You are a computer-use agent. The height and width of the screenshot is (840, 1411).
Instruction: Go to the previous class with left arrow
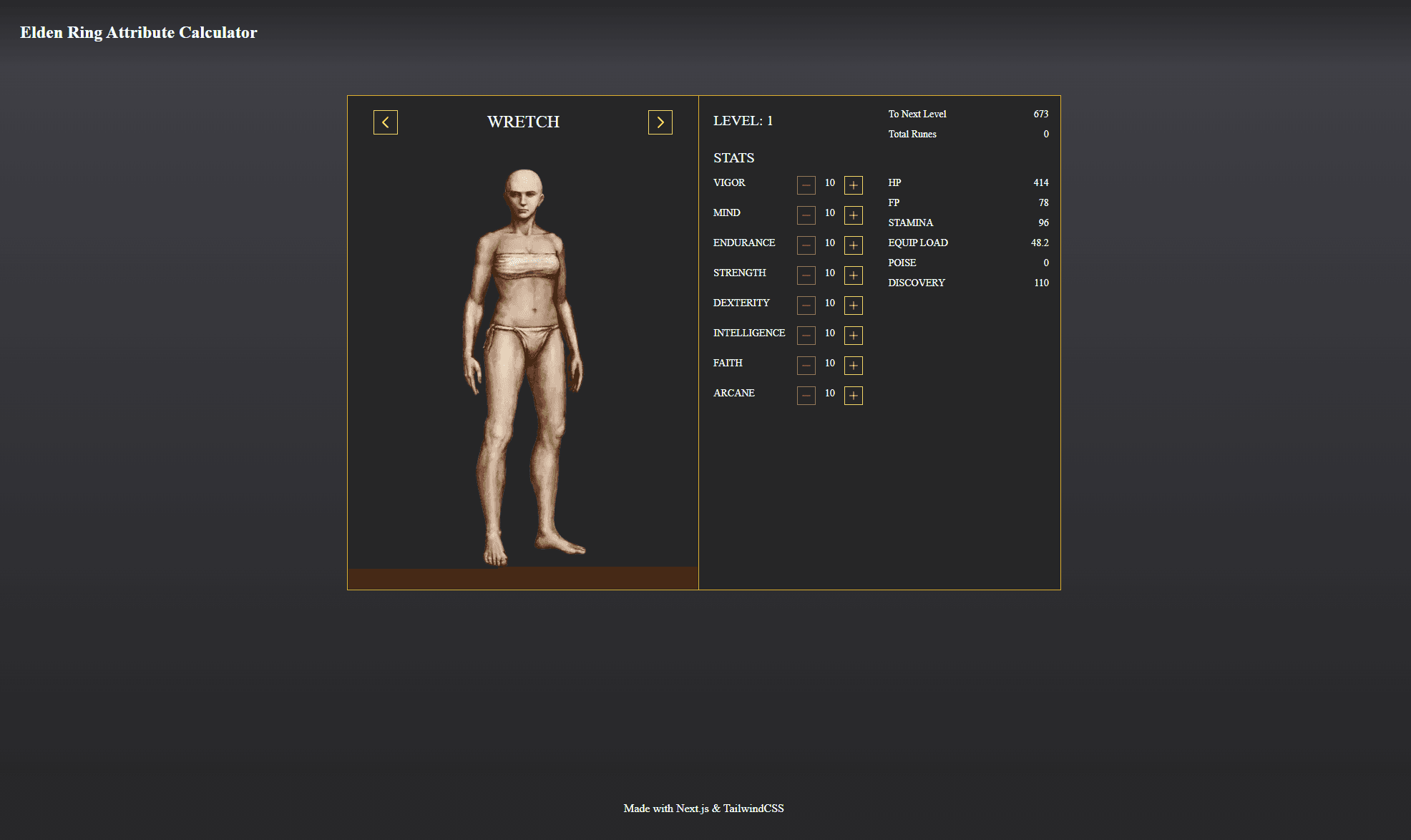click(385, 122)
